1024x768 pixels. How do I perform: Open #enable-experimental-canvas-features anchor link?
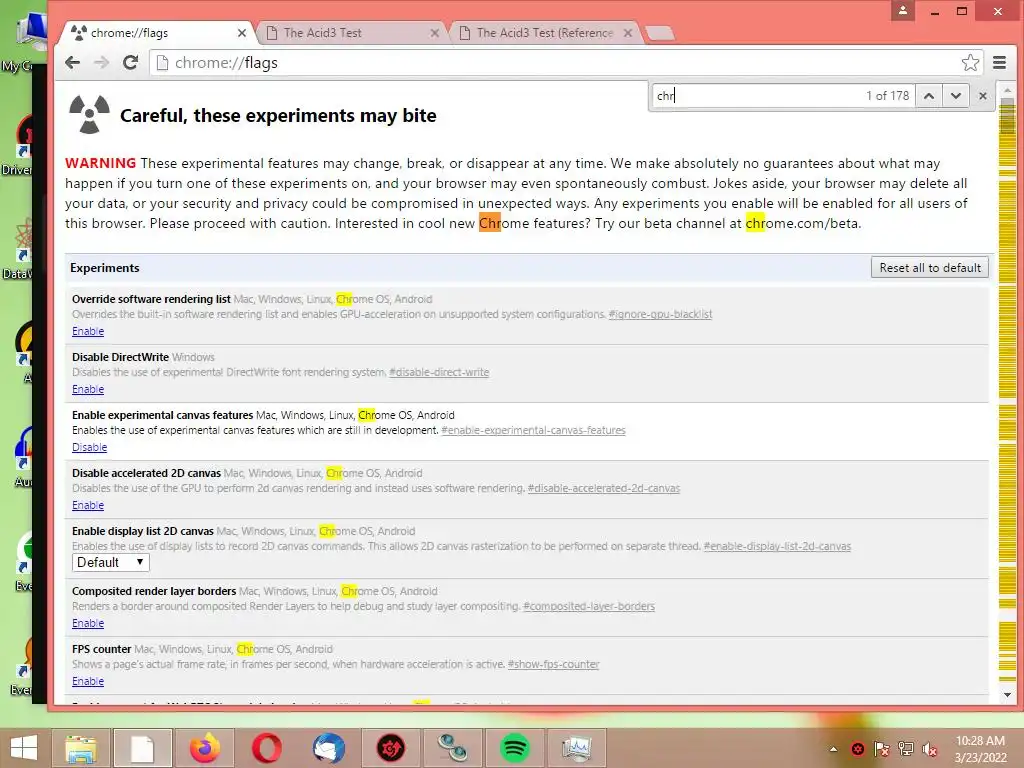534,430
